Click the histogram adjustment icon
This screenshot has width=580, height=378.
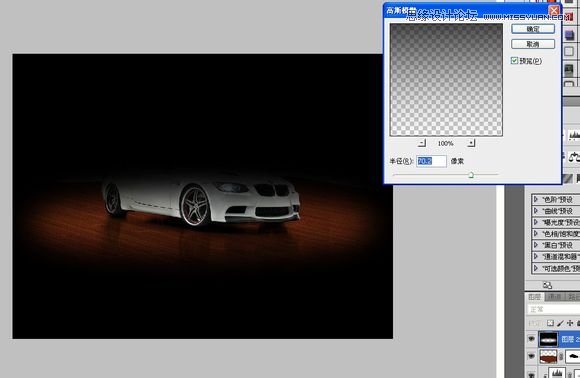click(574, 136)
